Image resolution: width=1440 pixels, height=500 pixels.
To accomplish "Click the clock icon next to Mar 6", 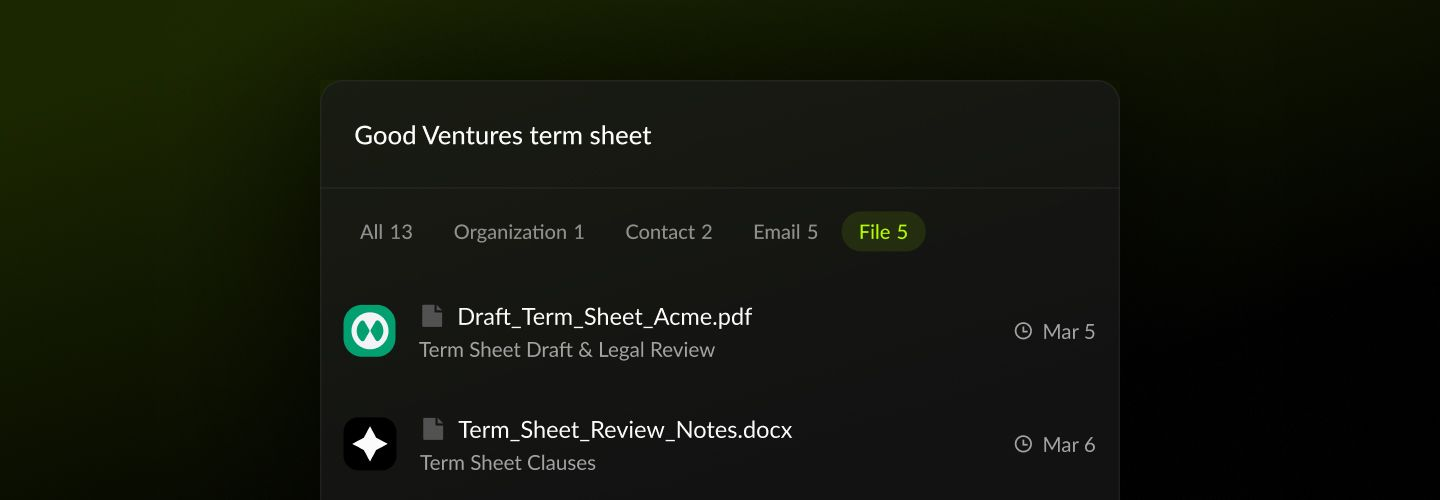I will 1023,444.
